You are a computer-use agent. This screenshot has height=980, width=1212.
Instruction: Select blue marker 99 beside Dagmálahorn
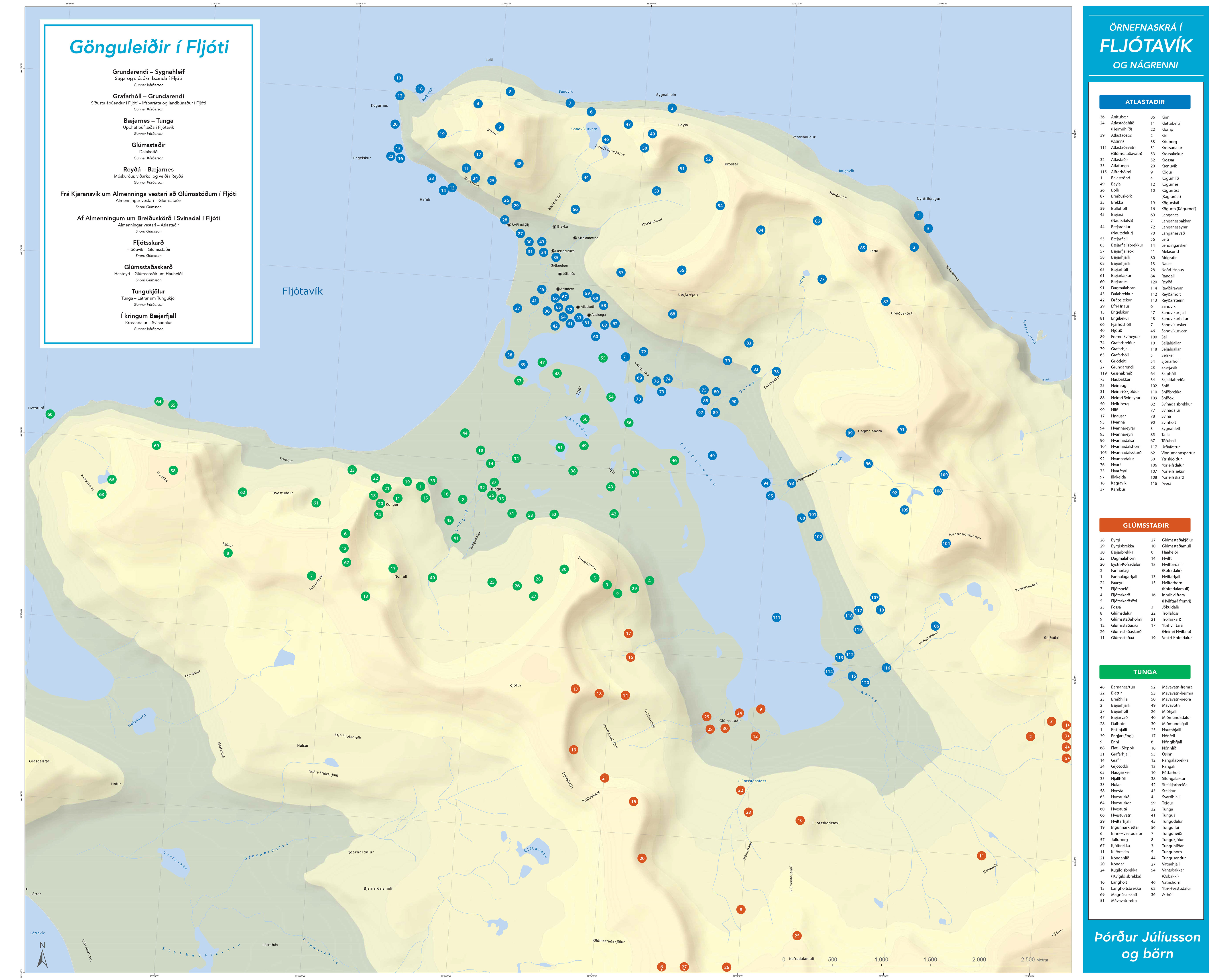coord(850,433)
